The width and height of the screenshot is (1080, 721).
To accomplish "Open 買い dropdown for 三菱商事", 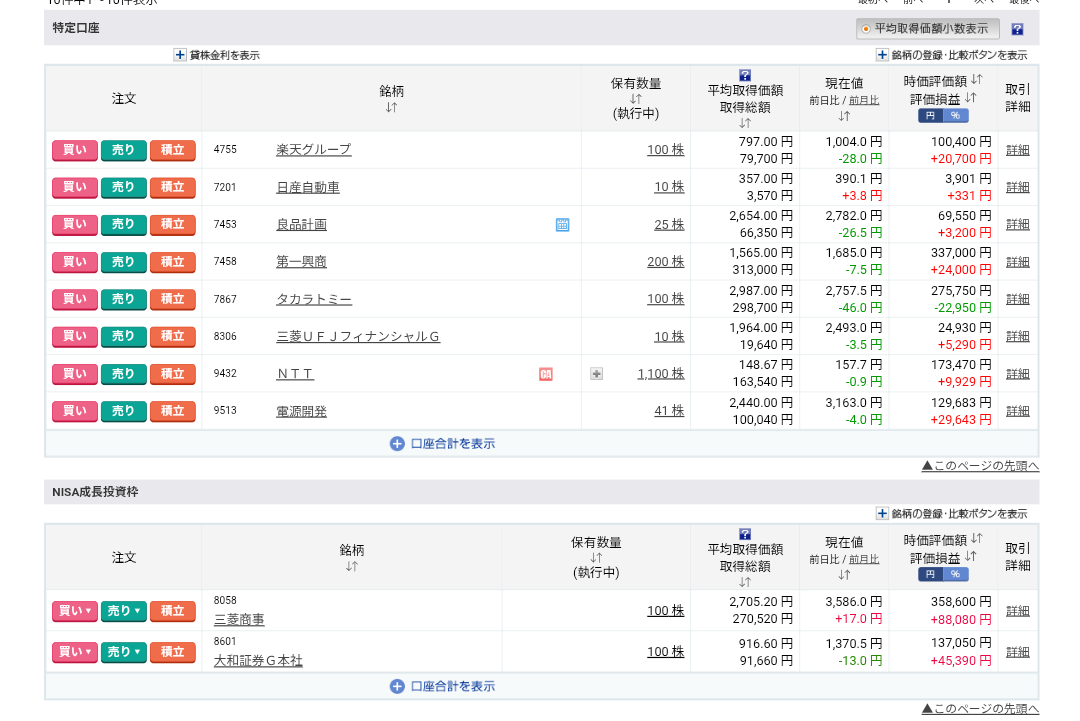I will tap(75, 611).
